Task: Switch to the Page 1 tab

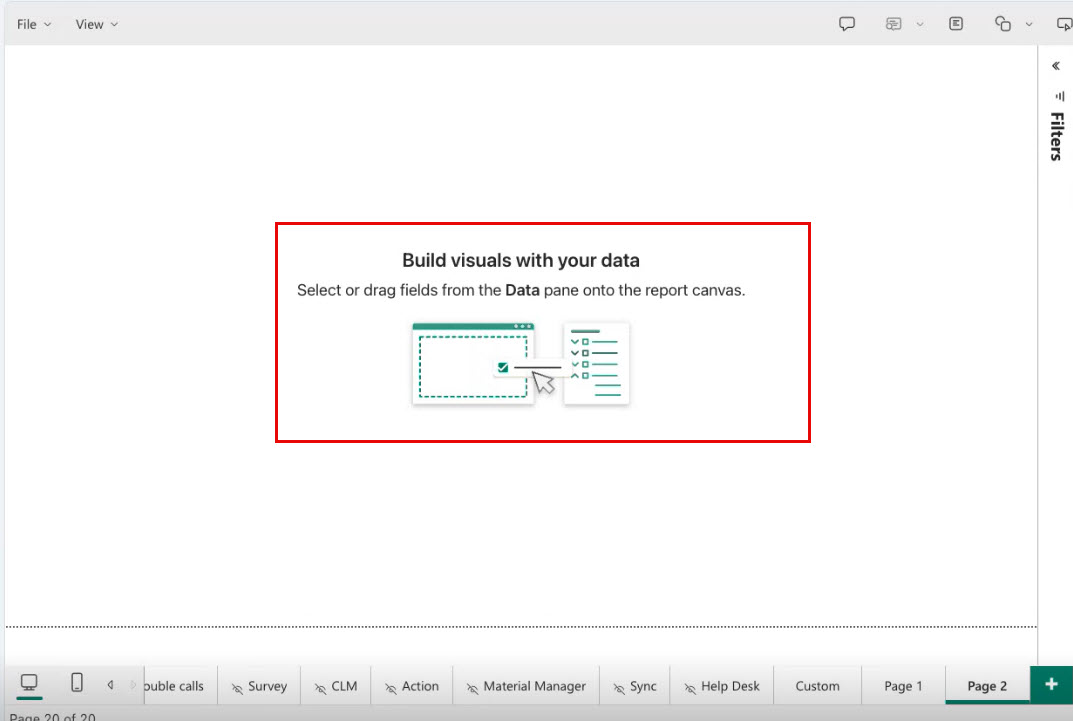Action: click(903, 686)
